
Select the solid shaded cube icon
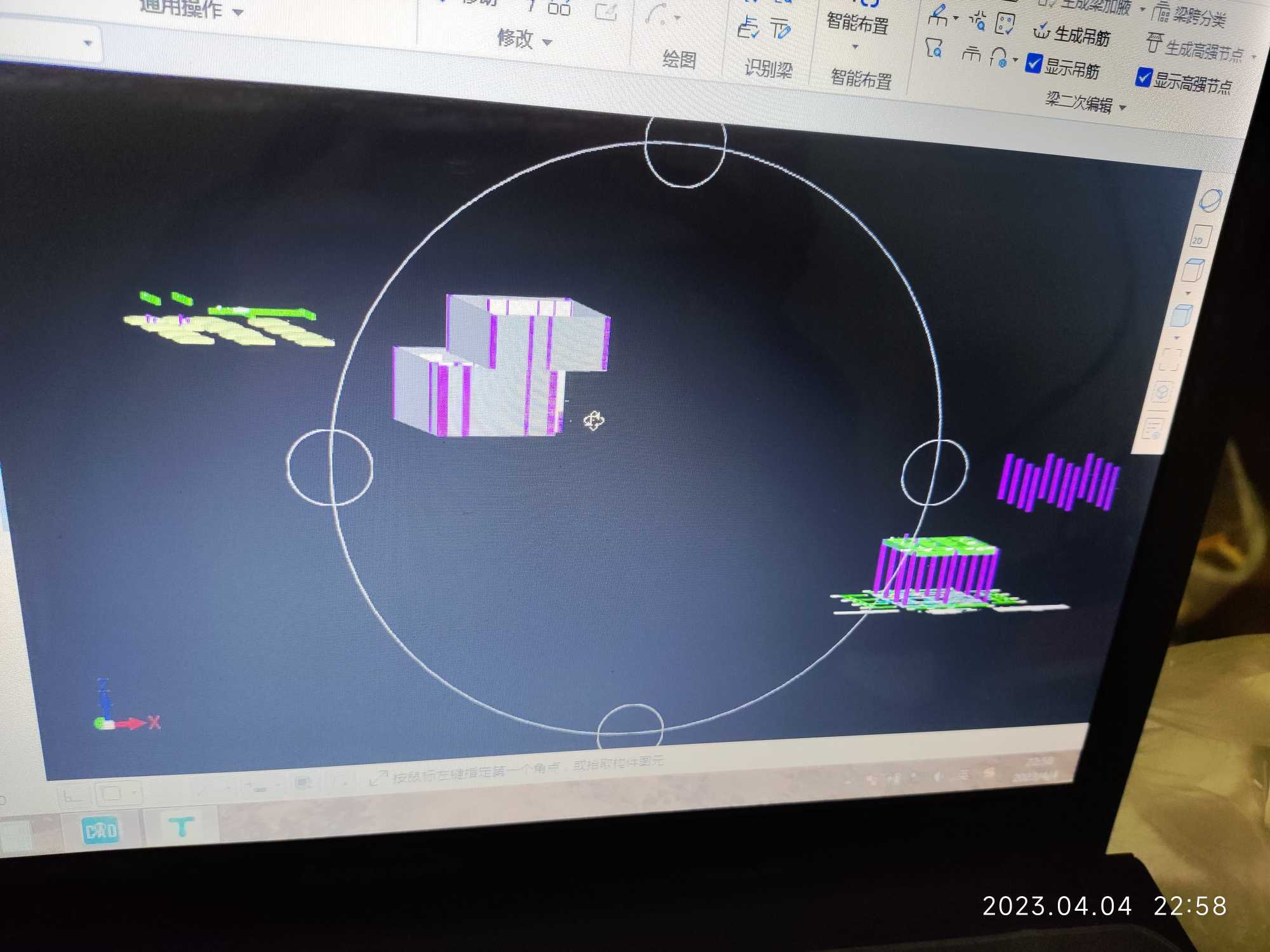point(1181,315)
